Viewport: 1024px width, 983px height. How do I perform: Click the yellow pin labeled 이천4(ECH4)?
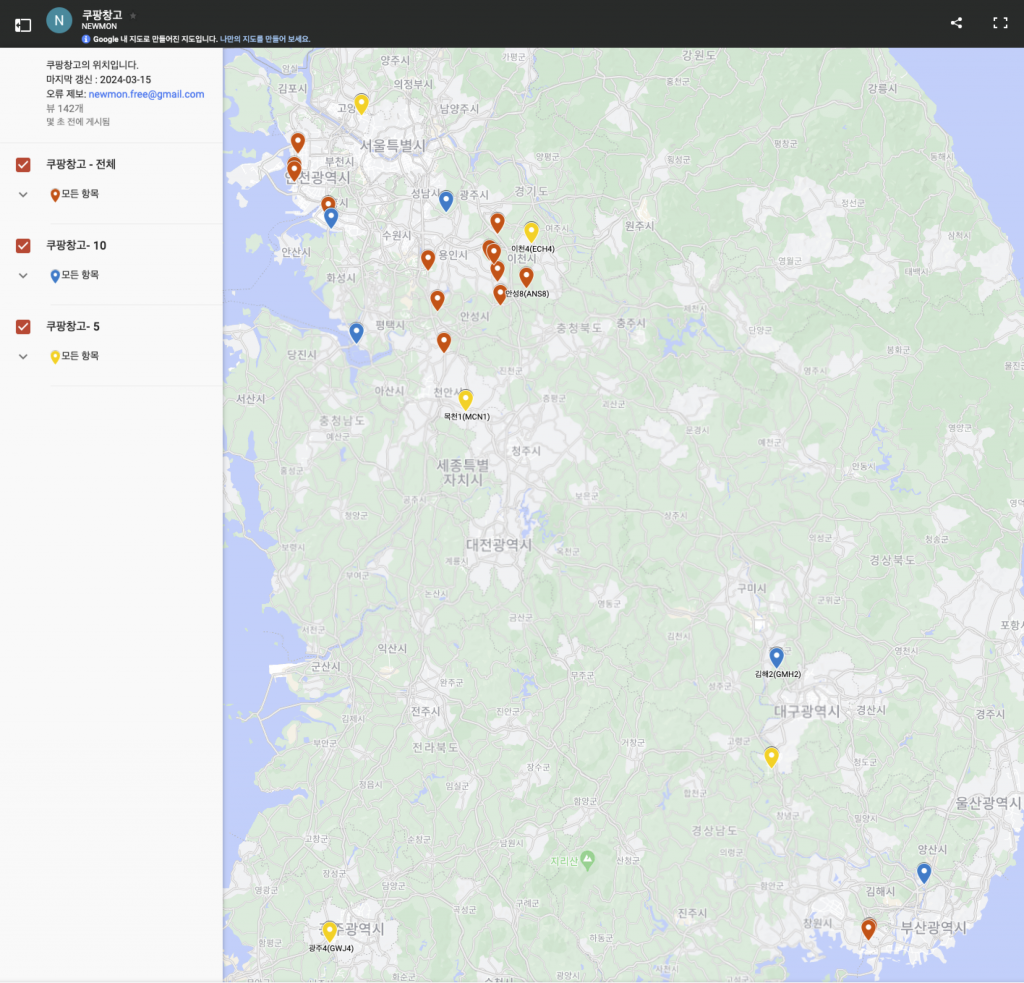click(x=532, y=231)
